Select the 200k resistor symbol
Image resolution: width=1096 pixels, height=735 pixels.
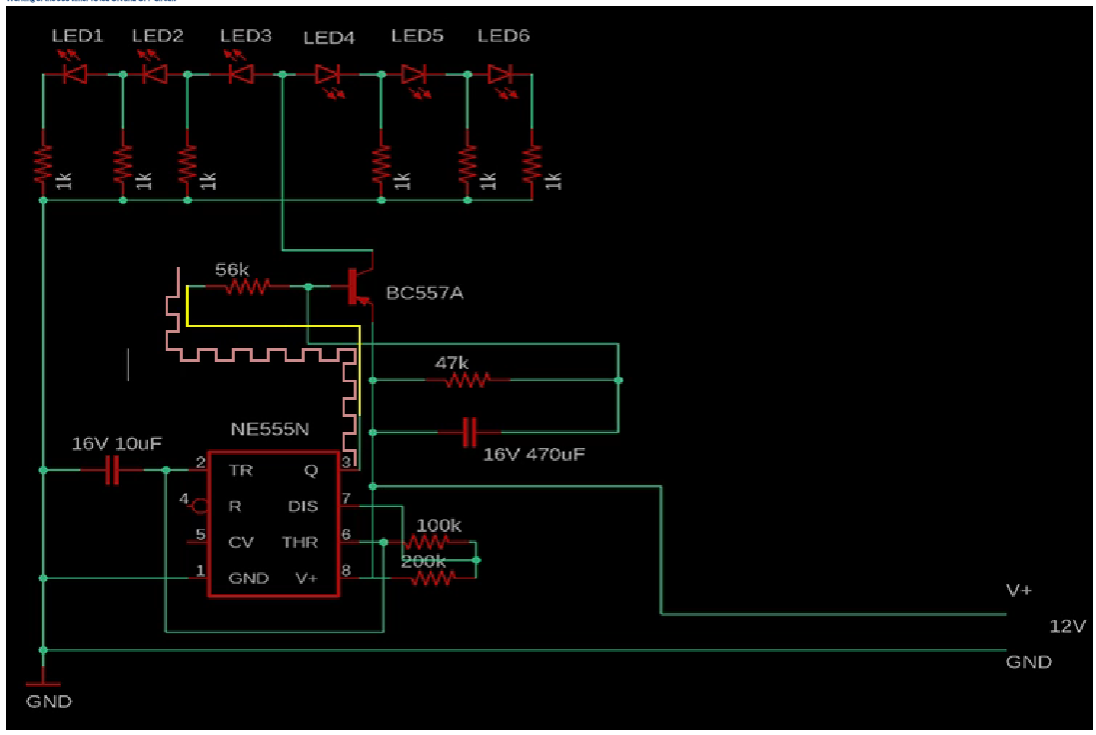tap(431, 577)
